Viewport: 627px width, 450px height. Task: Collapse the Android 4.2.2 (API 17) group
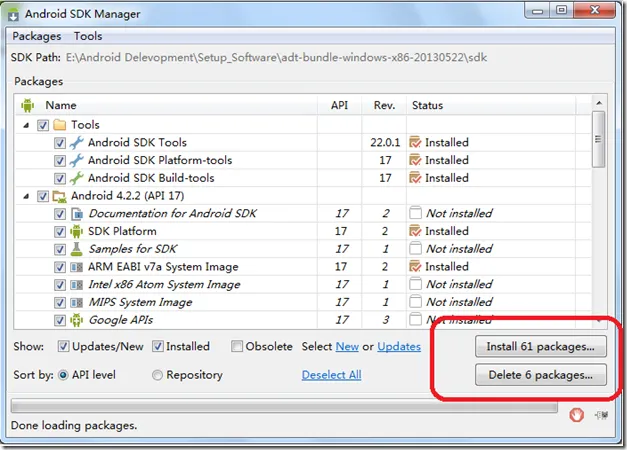point(26,196)
